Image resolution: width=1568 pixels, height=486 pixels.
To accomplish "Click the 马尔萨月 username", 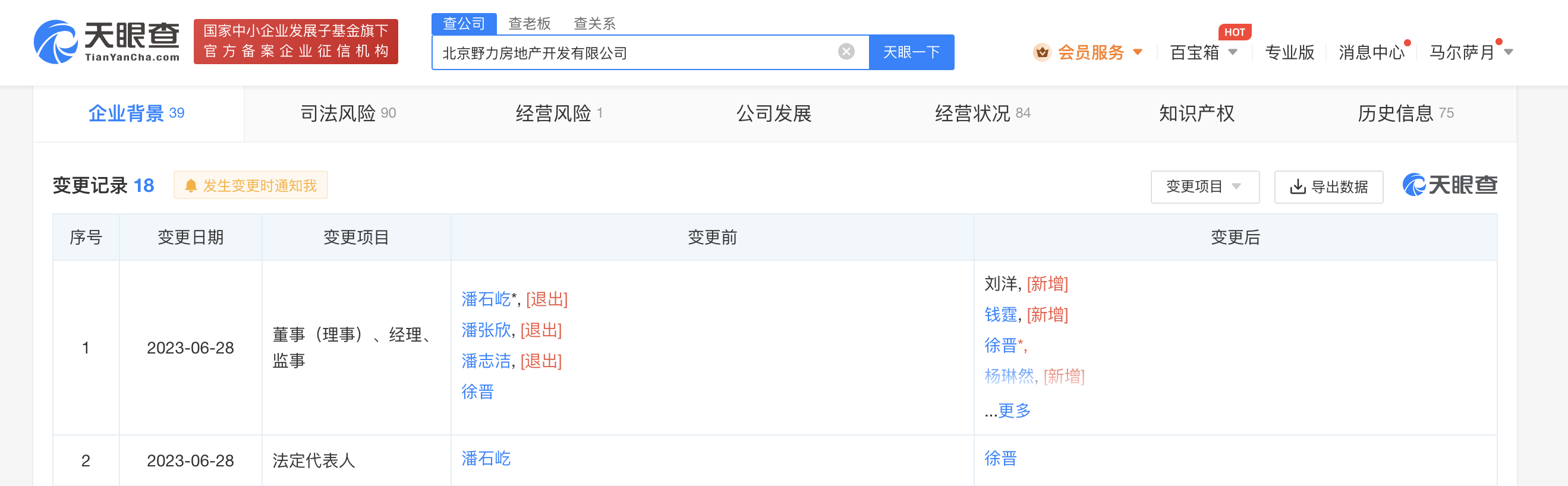I will pyautogui.click(x=1462, y=52).
